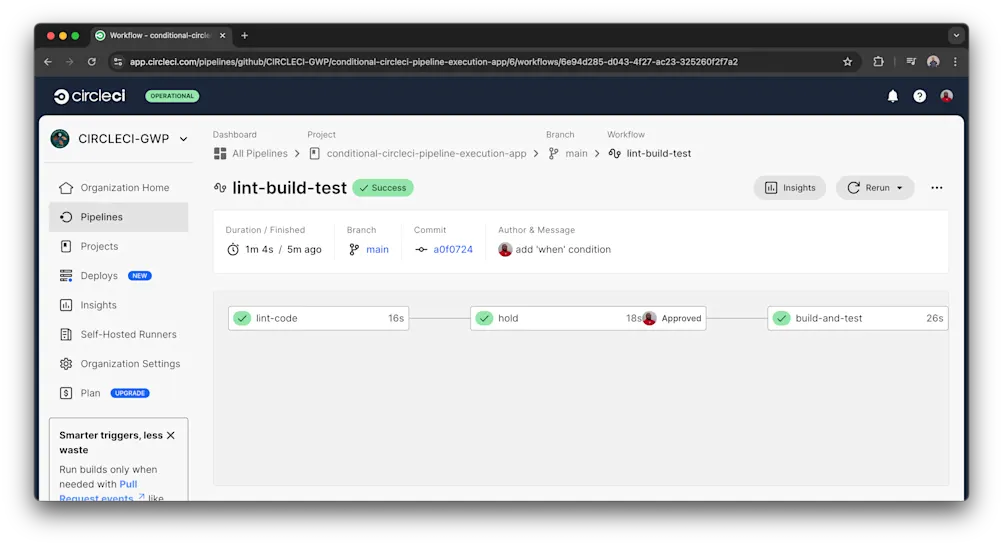Screen dimensions: 1003x546
Task: Click the CIRCLECI-GWP organization avatar
Action: 60,139
